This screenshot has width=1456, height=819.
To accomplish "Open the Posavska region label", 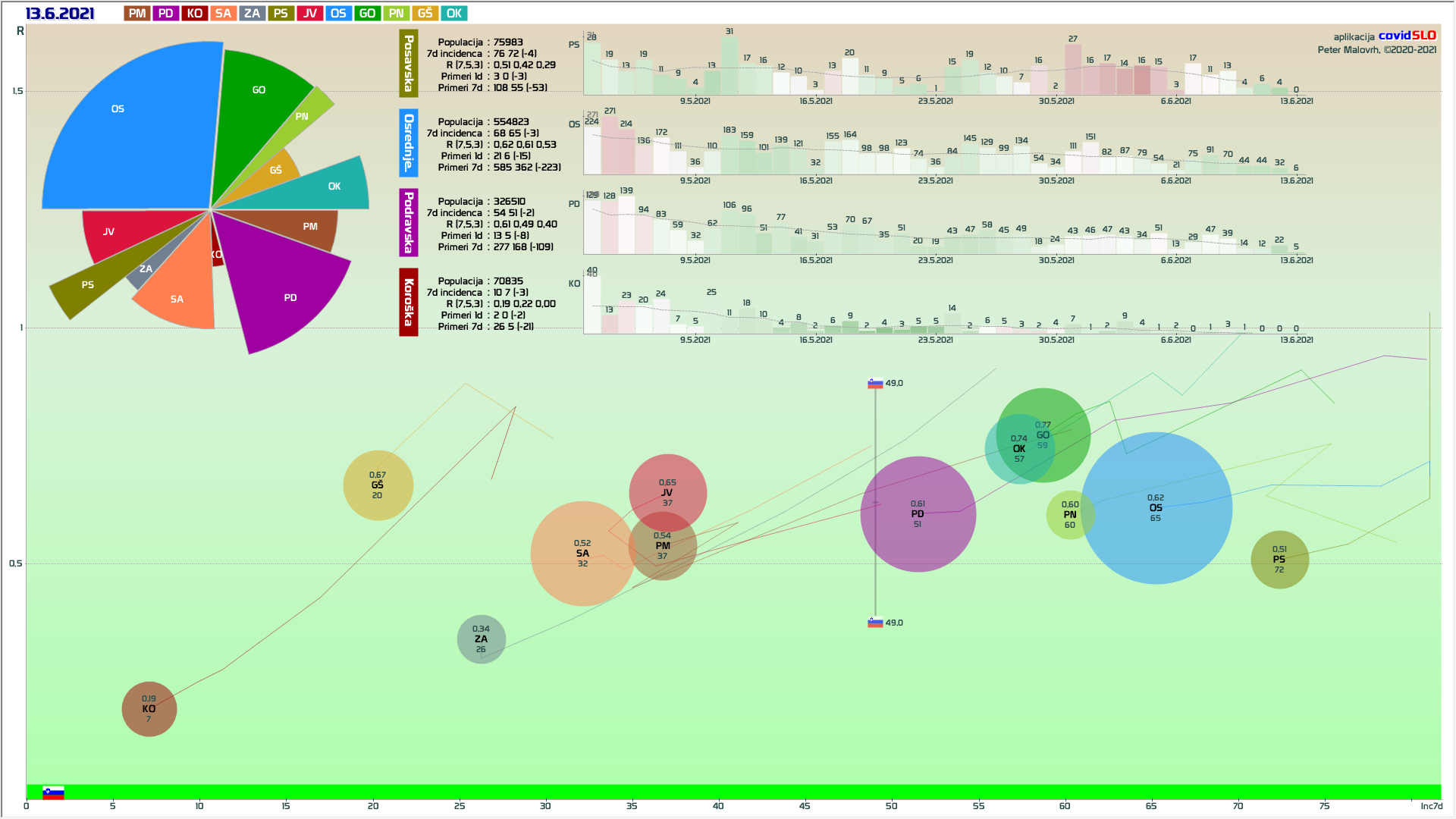I will pyautogui.click(x=409, y=64).
